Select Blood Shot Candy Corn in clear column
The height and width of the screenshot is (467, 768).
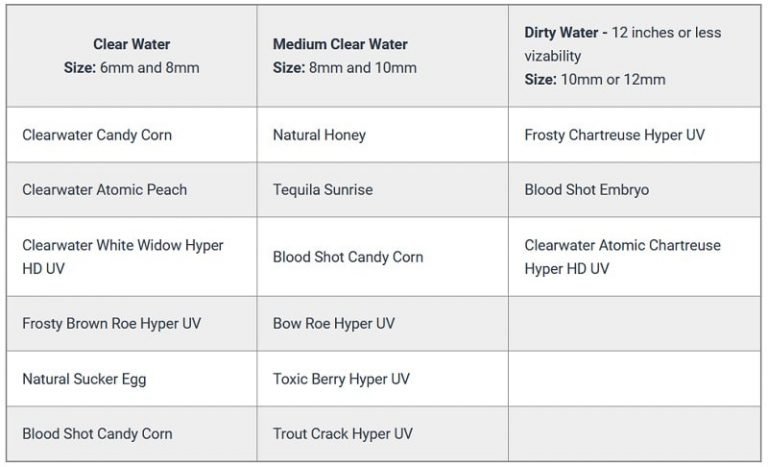pos(97,434)
